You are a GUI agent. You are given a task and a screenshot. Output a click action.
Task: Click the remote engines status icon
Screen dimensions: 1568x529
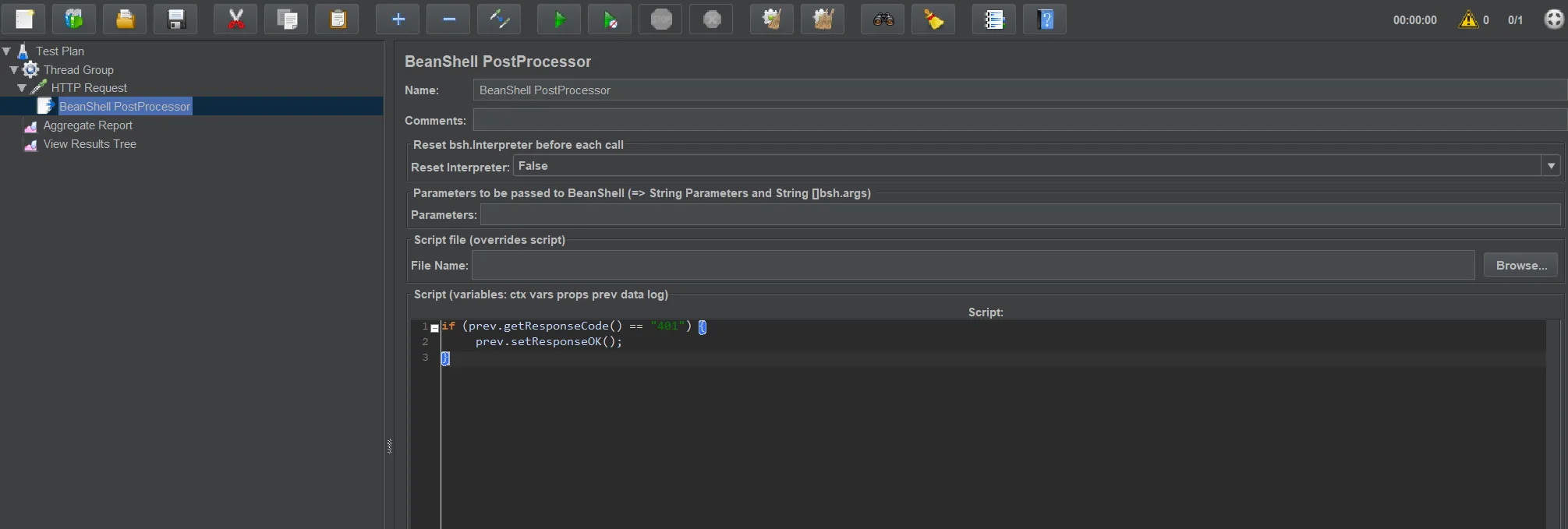[x=1554, y=19]
